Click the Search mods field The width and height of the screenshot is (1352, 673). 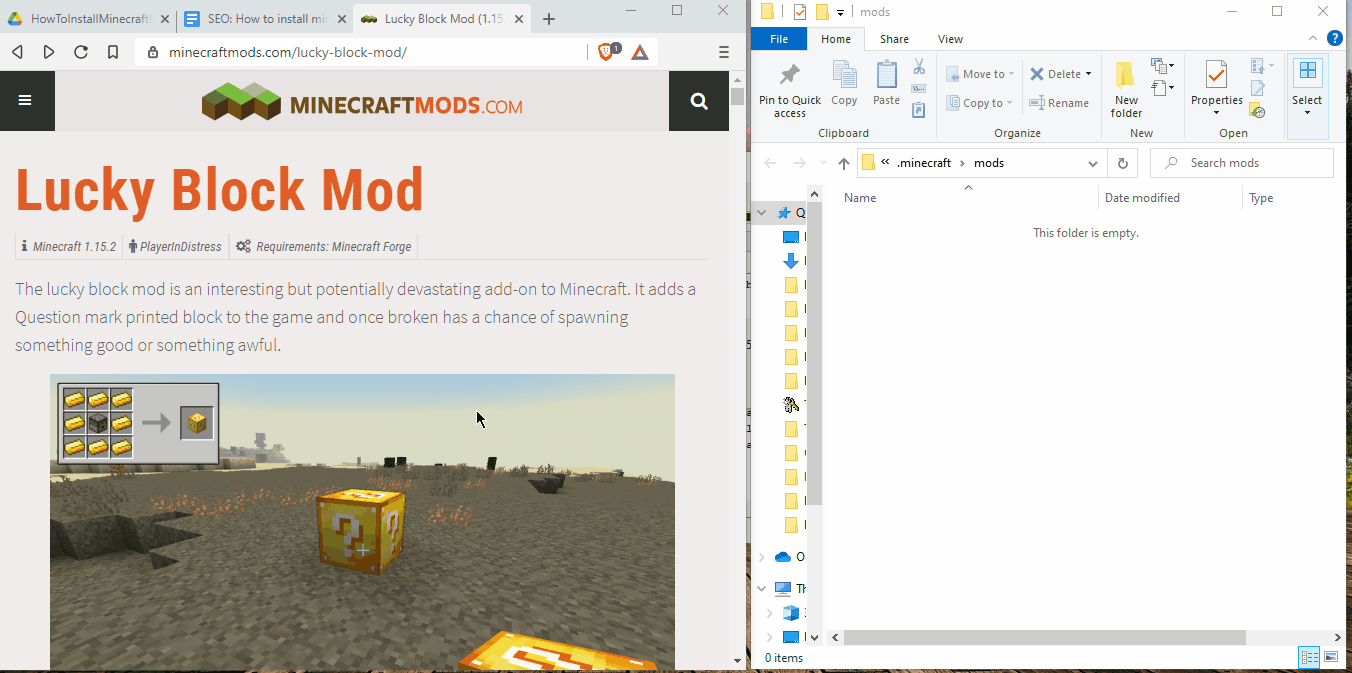(1242, 163)
